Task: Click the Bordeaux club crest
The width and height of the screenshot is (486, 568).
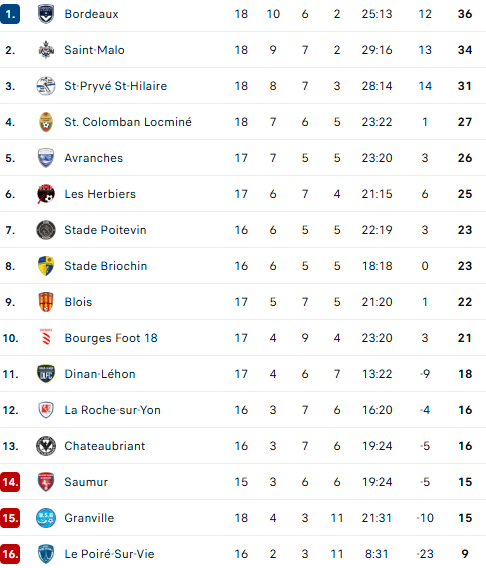Action: pyautogui.click(x=46, y=14)
